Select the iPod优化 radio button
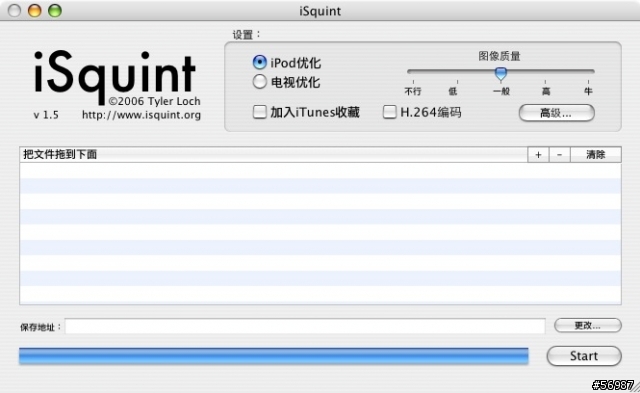 pos(260,62)
